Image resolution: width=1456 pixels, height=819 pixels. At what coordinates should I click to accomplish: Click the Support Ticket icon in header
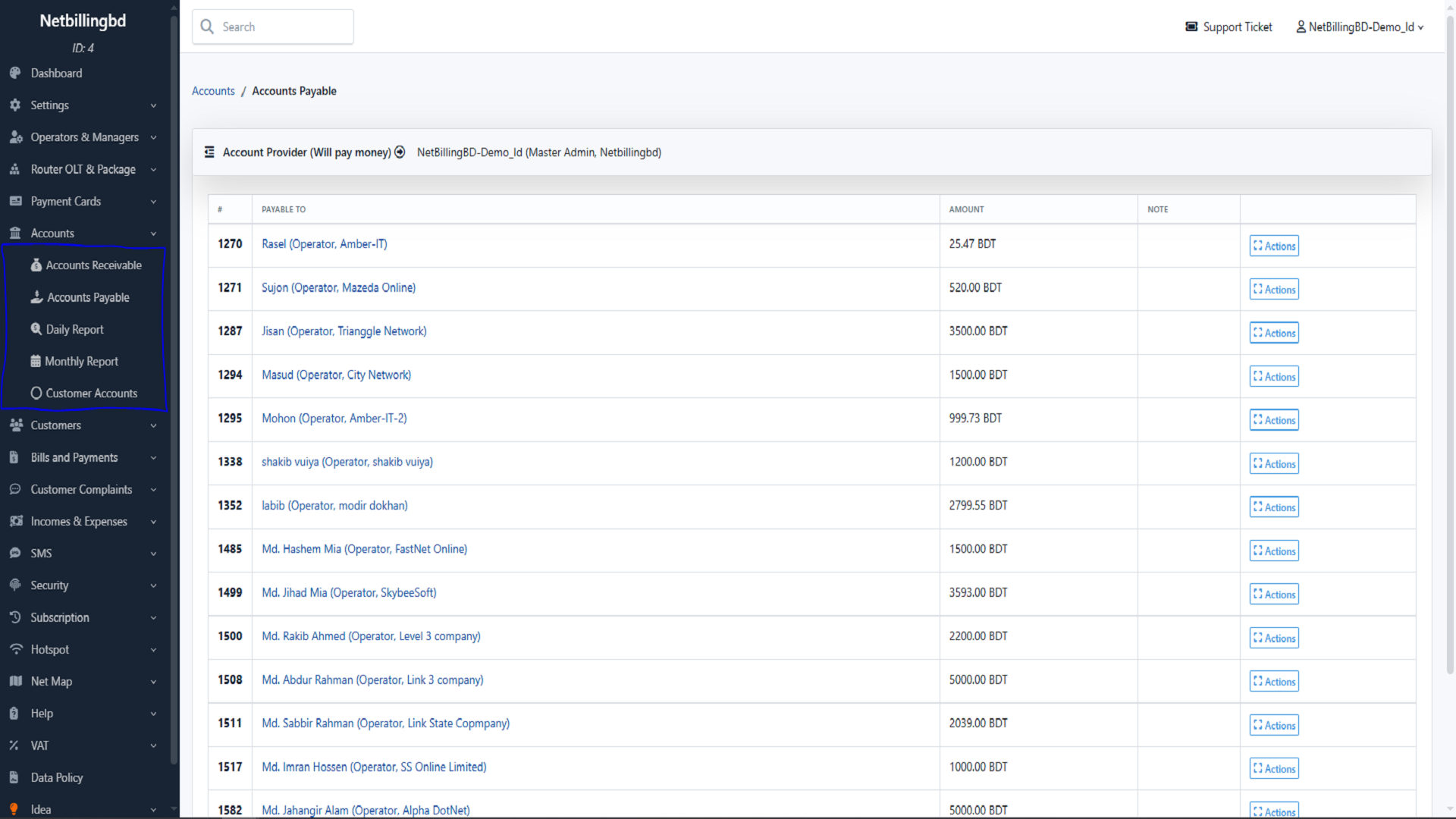(x=1191, y=27)
